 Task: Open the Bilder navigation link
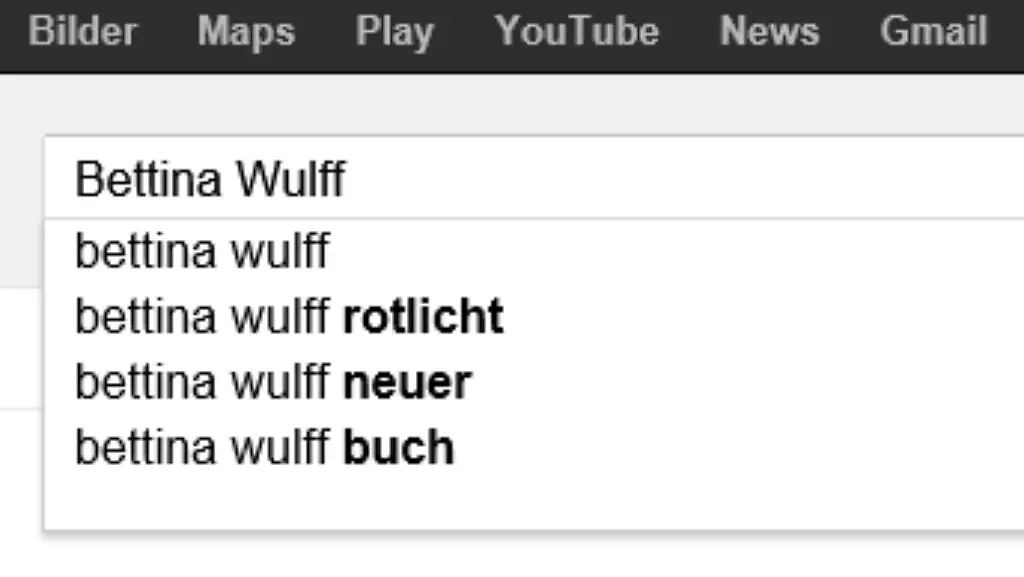[83, 31]
